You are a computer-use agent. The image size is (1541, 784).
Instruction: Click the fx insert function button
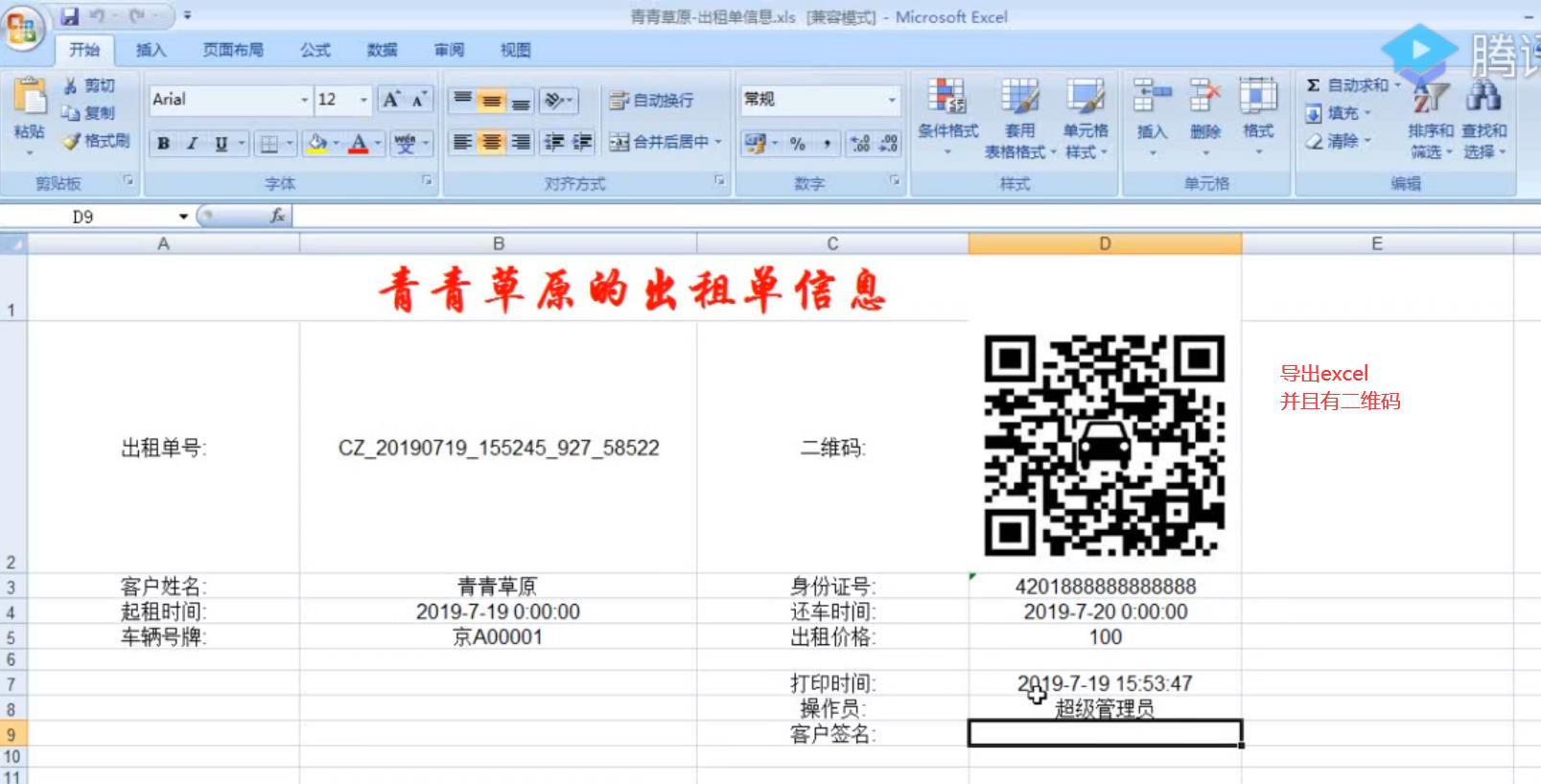277,217
